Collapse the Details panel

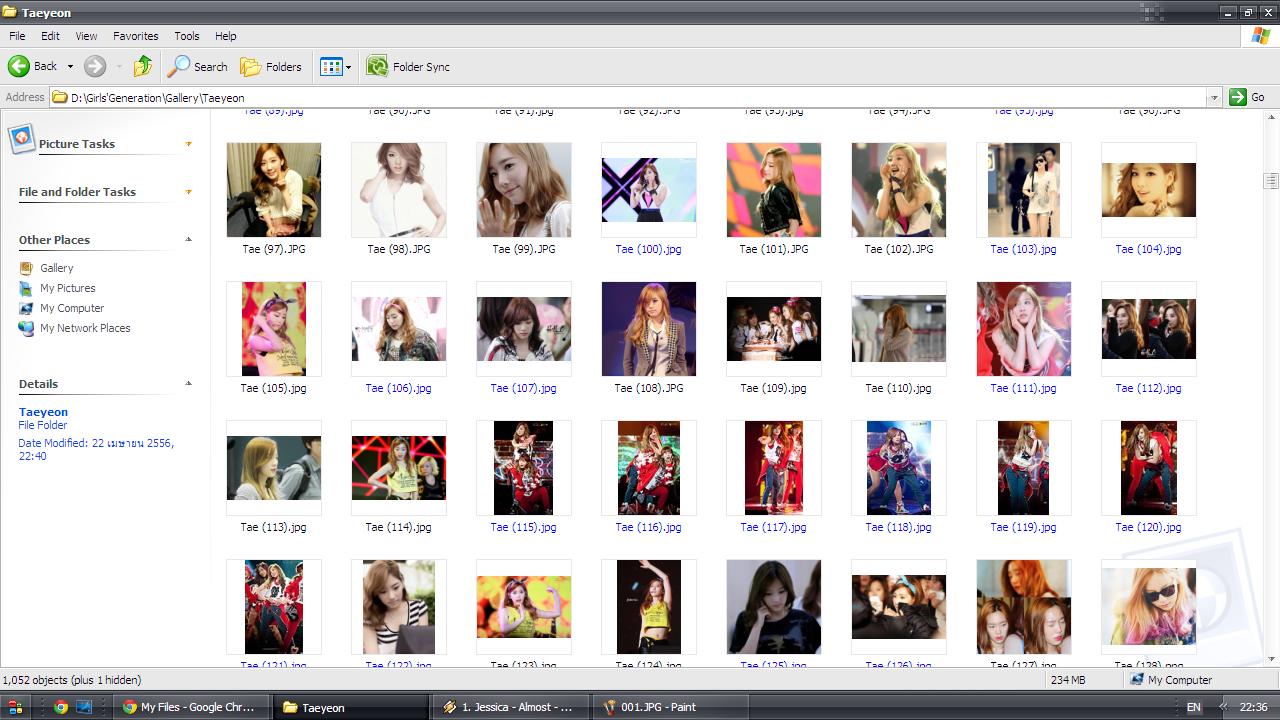tap(188, 384)
